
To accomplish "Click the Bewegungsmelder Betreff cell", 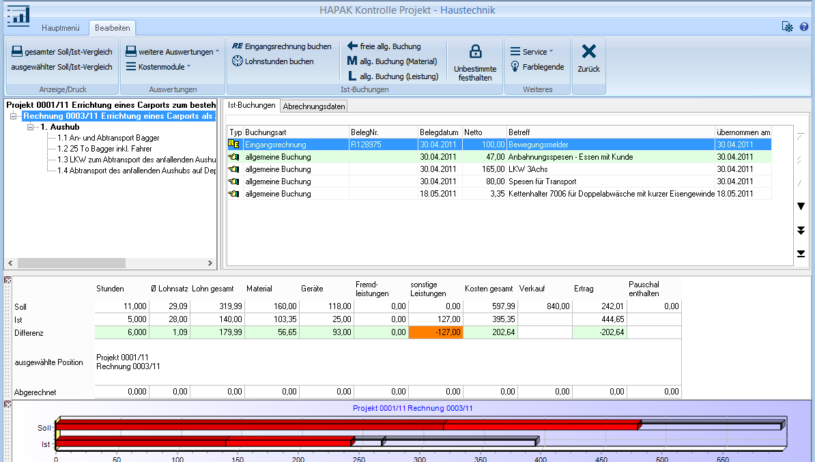I will click(611, 144).
